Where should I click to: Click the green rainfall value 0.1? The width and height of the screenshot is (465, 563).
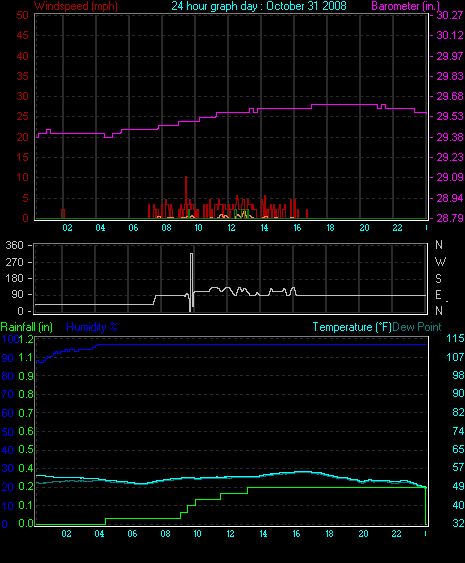pyautogui.click(x=26, y=506)
